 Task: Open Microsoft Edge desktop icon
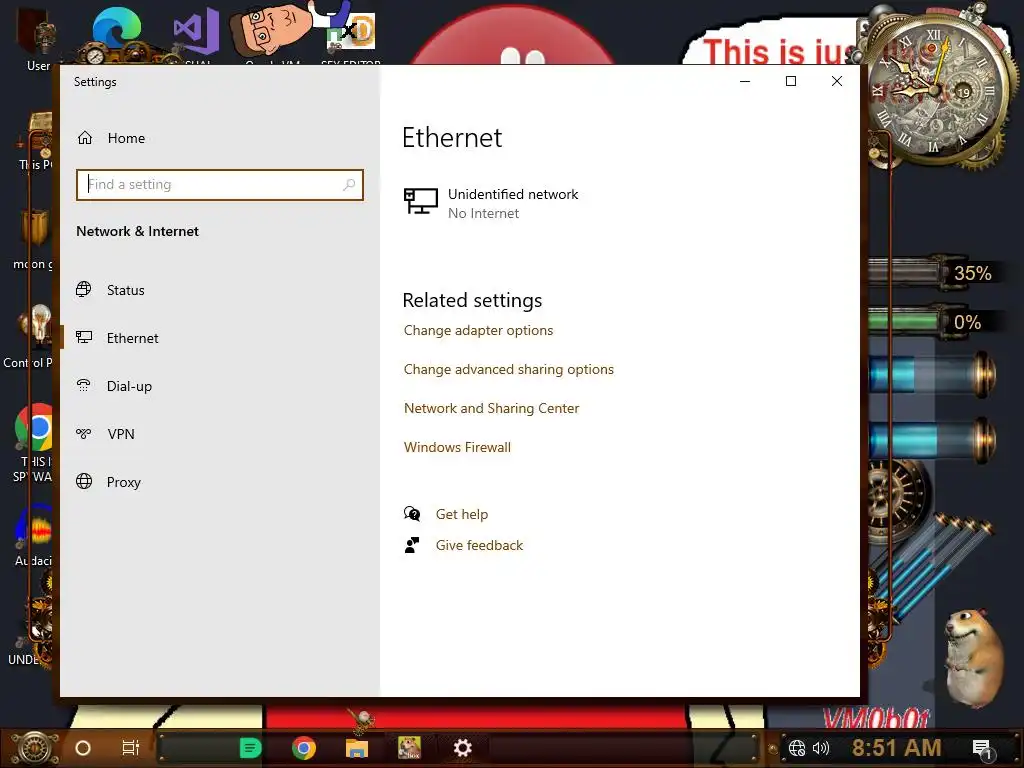(x=116, y=29)
